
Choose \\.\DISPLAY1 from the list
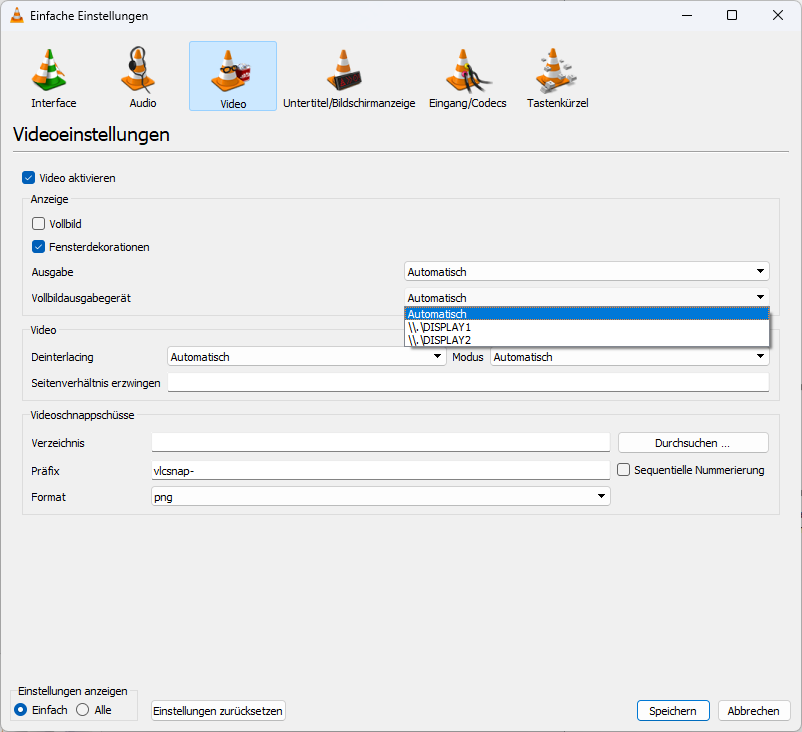(586, 327)
